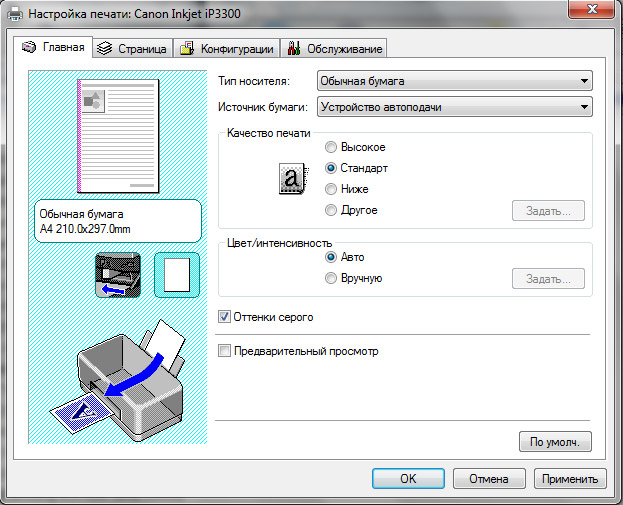
Task: Click the document page preview thumbnail
Action: point(118,136)
